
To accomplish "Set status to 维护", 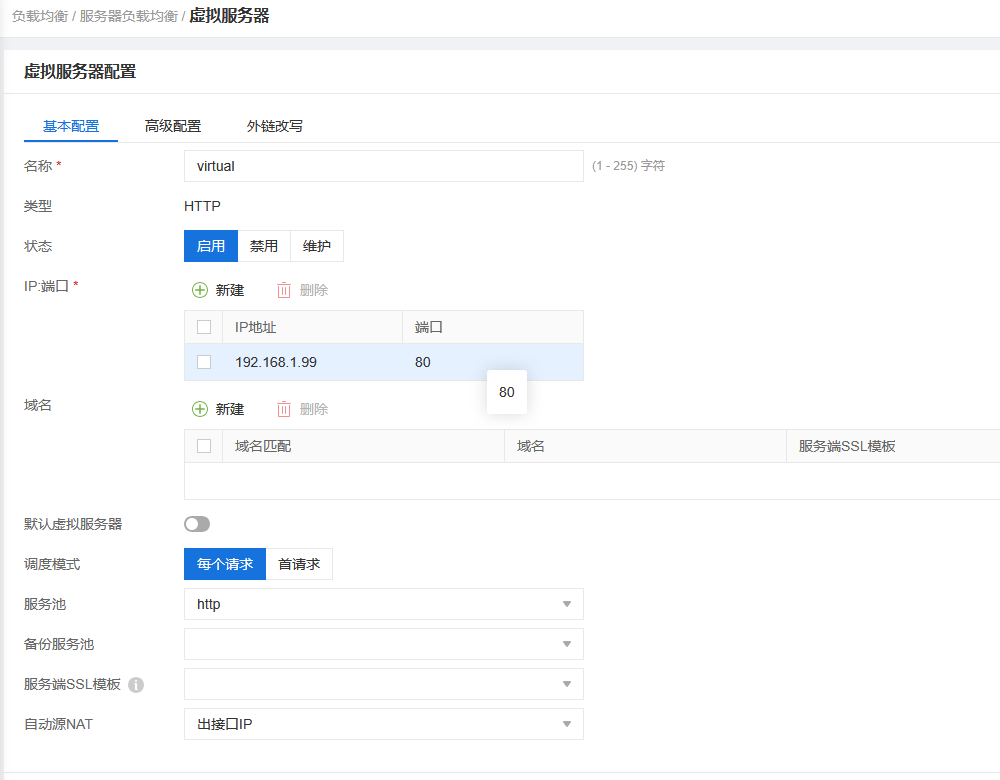I will coord(317,246).
